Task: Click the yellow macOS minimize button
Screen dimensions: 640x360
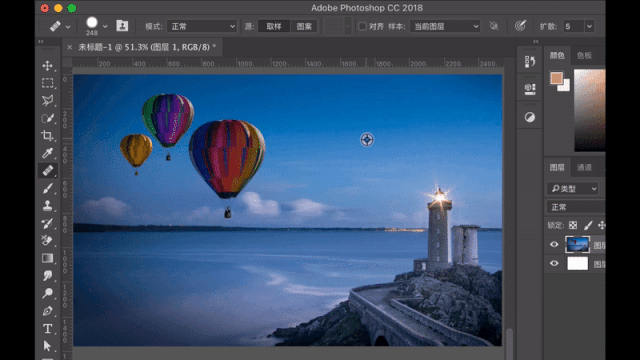Action: (58, 8)
